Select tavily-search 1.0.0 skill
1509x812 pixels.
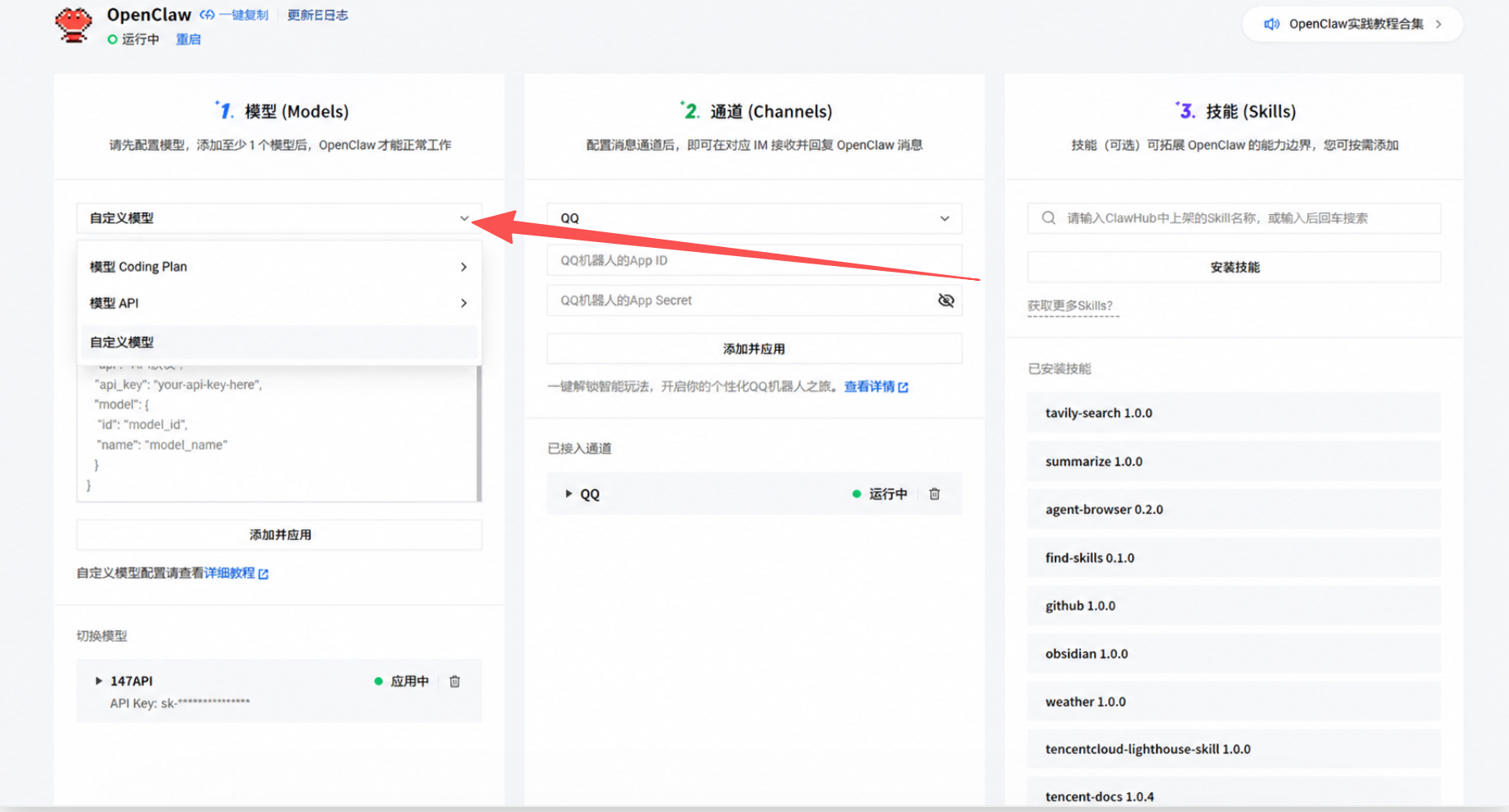(x=1234, y=413)
